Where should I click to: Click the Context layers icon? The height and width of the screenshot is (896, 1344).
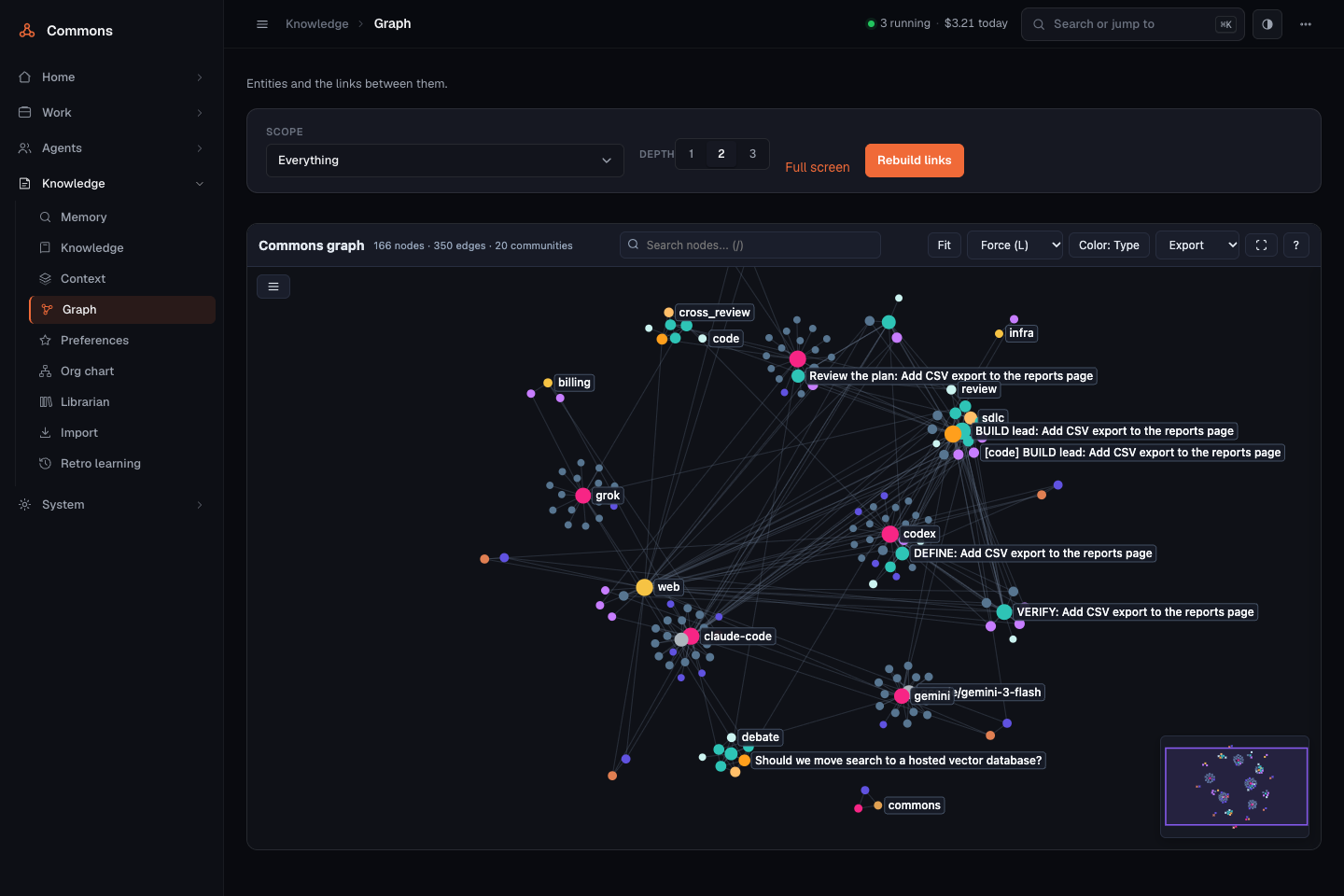coord(45,279)
